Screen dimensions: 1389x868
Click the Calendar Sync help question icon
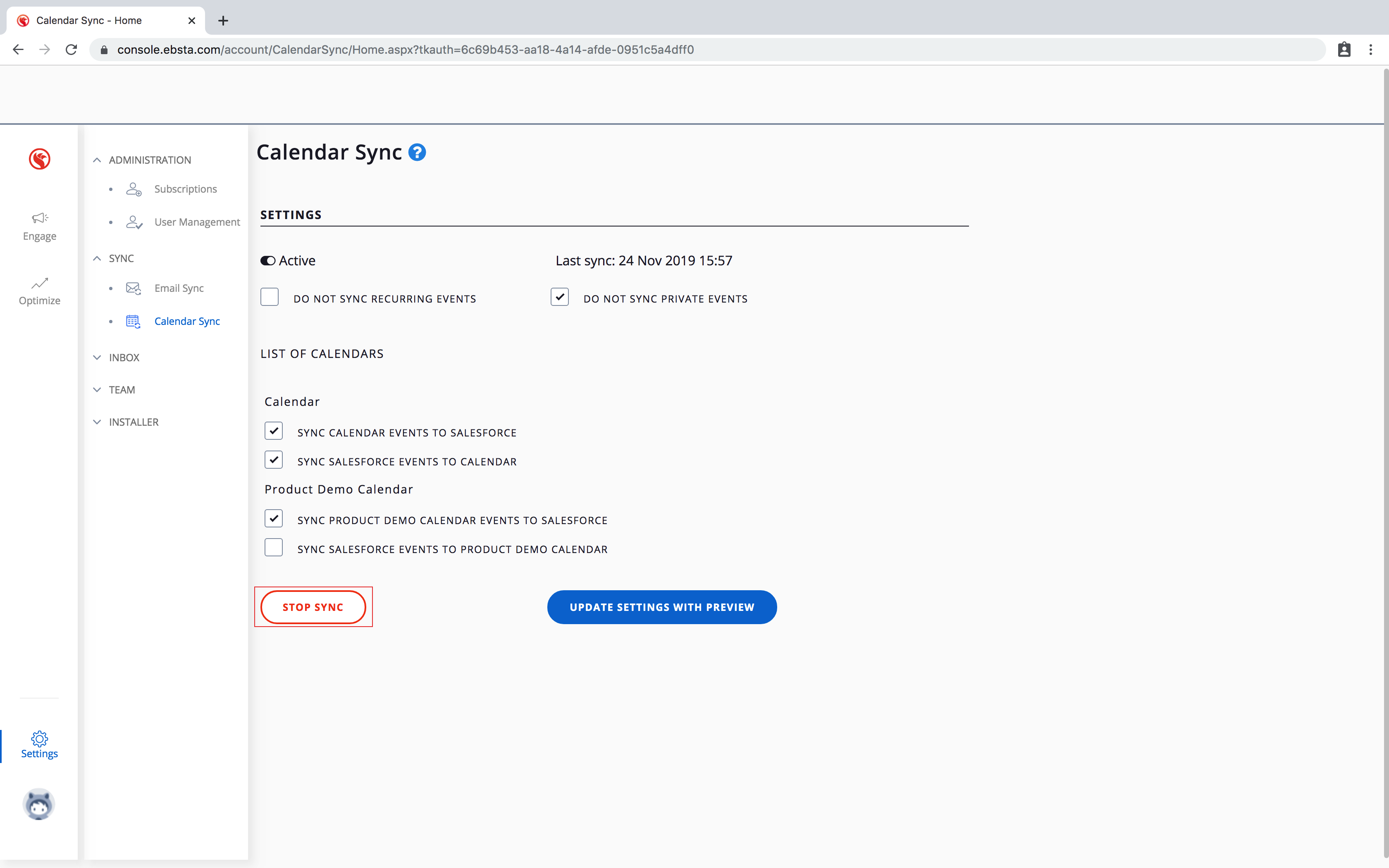coord(417,152)
